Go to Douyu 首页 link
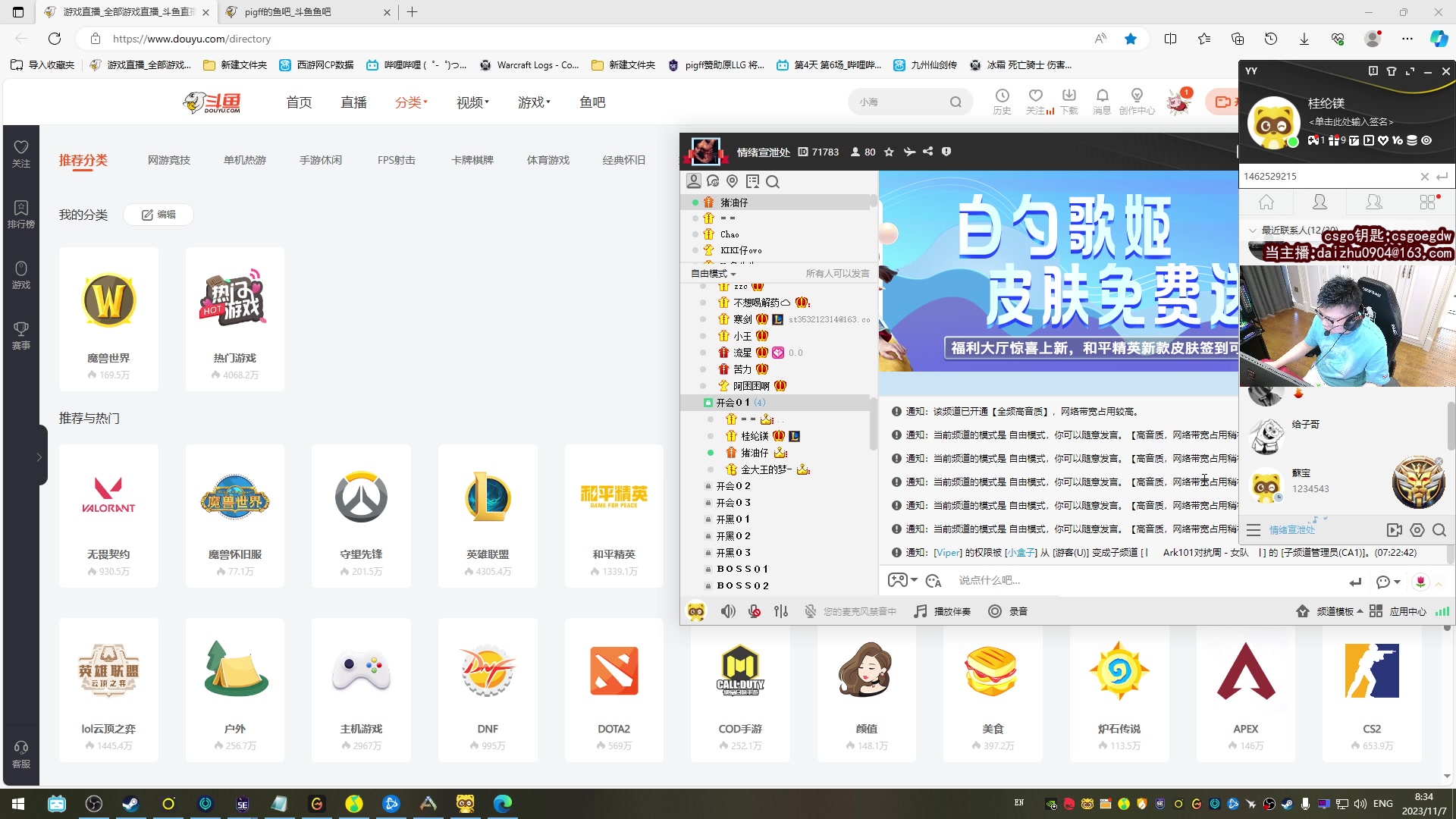 pyautogui.click(x=299, y=102)
